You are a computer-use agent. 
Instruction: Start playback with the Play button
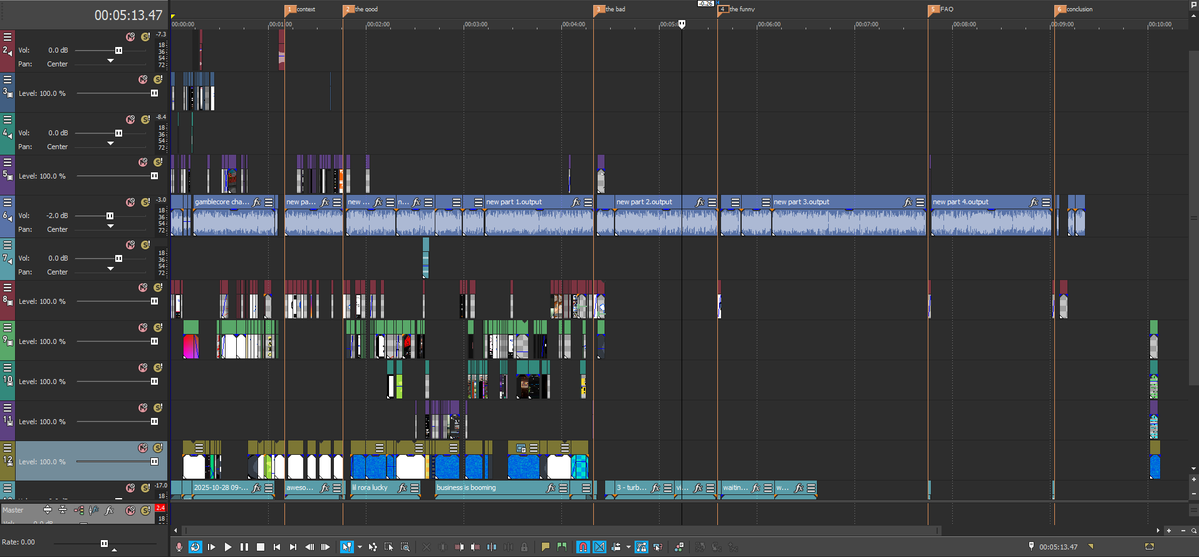tap(228, 547)
